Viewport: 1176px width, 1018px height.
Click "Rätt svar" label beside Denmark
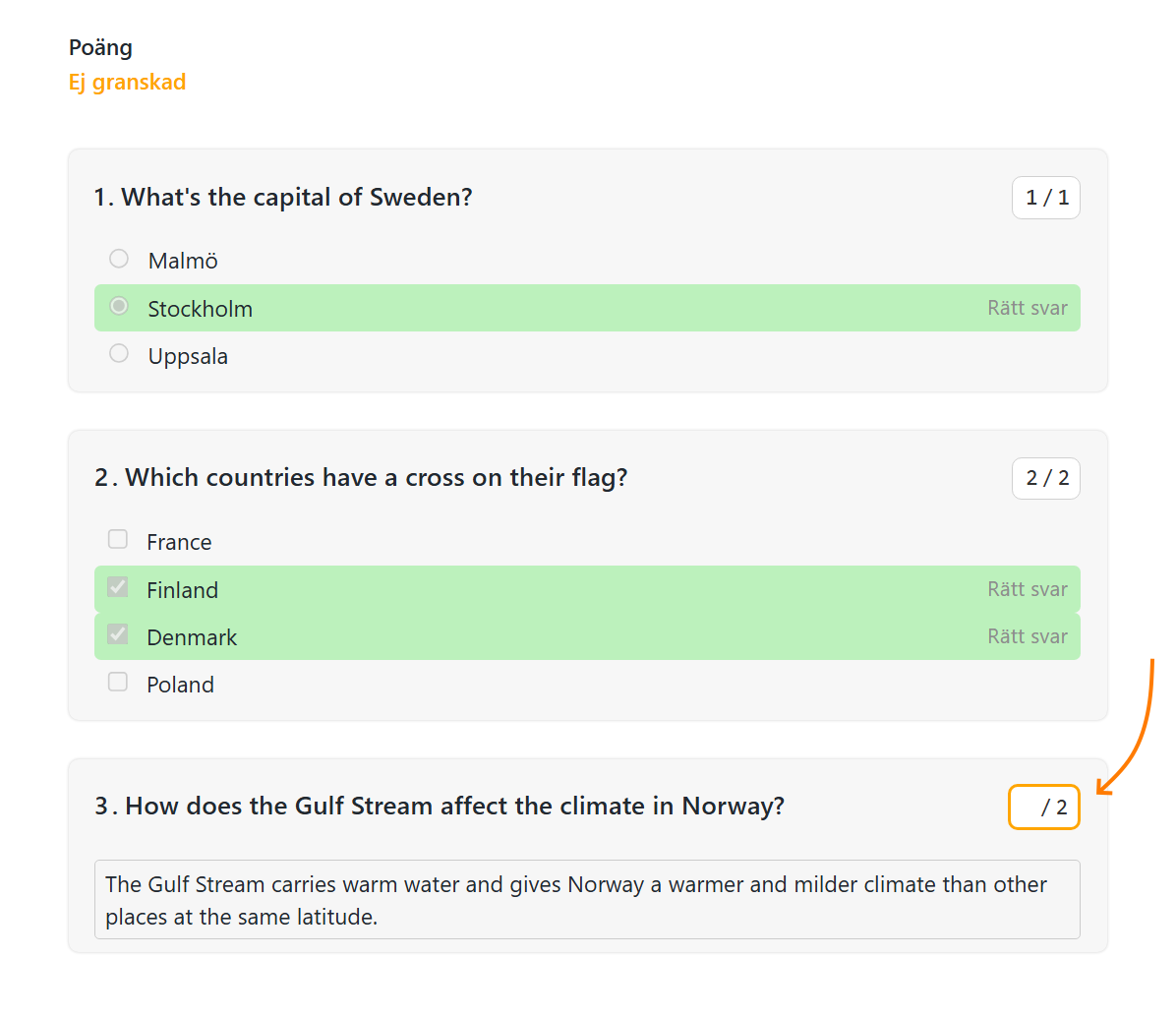click(x=1027, y=636)
